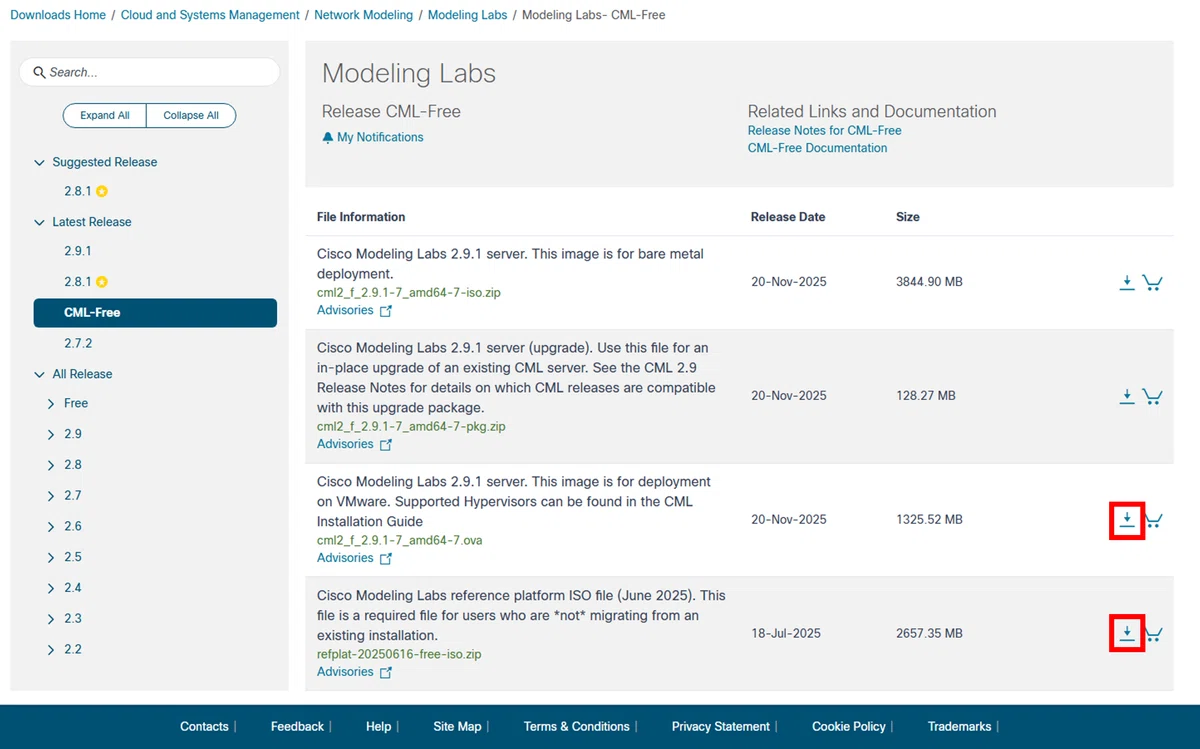Screen dimensions: 1200x749
Task: Expand the 2.6 release group
Action: pyautogui.click(x=51, y=527)
